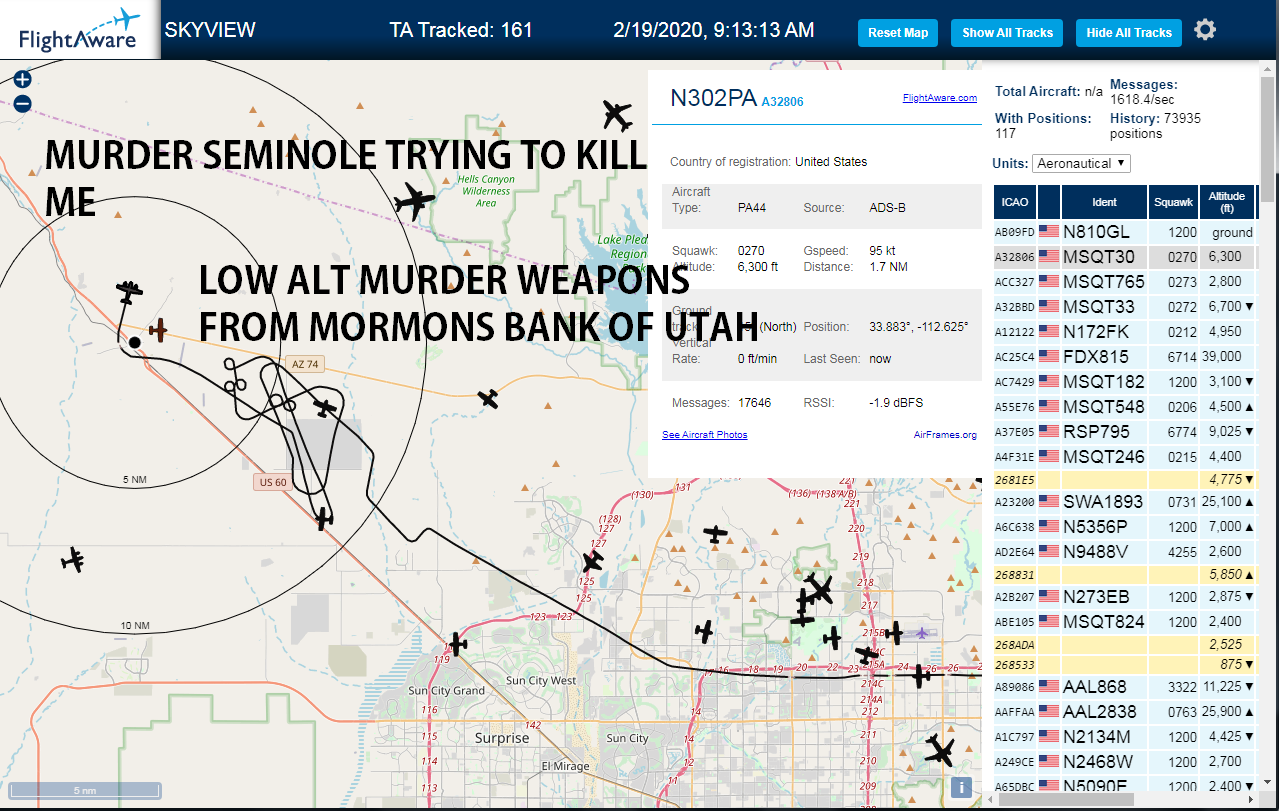
Task: Click the Hide All Tracks button
Action: 1129,33
